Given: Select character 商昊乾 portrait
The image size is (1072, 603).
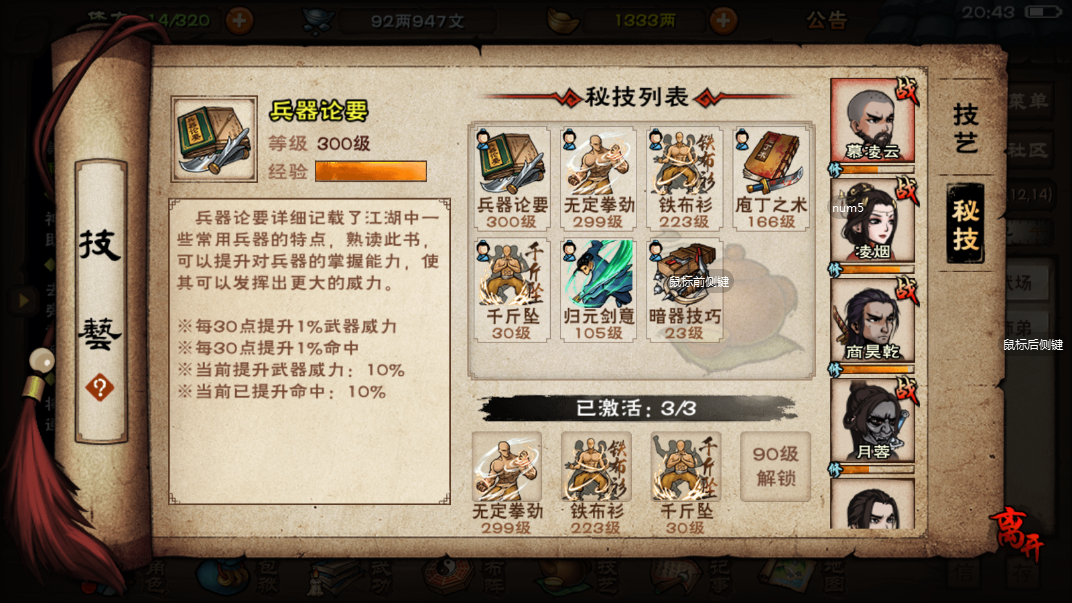Looking at the screenshot, I should pyautogui.click(x=872, y=320).
